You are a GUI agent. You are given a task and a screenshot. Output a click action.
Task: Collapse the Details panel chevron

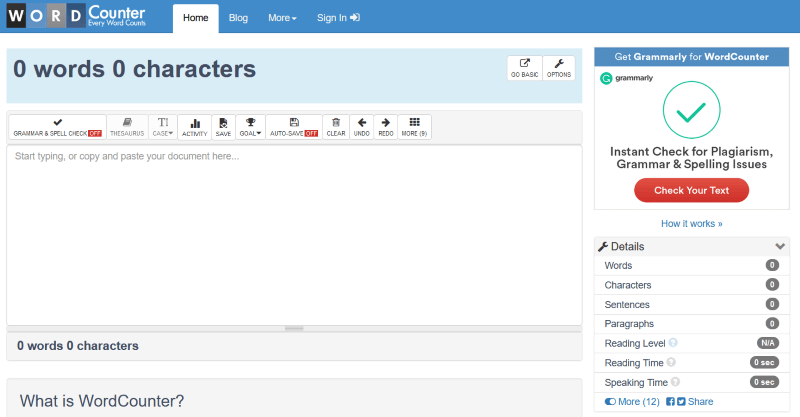pos(780,247)
